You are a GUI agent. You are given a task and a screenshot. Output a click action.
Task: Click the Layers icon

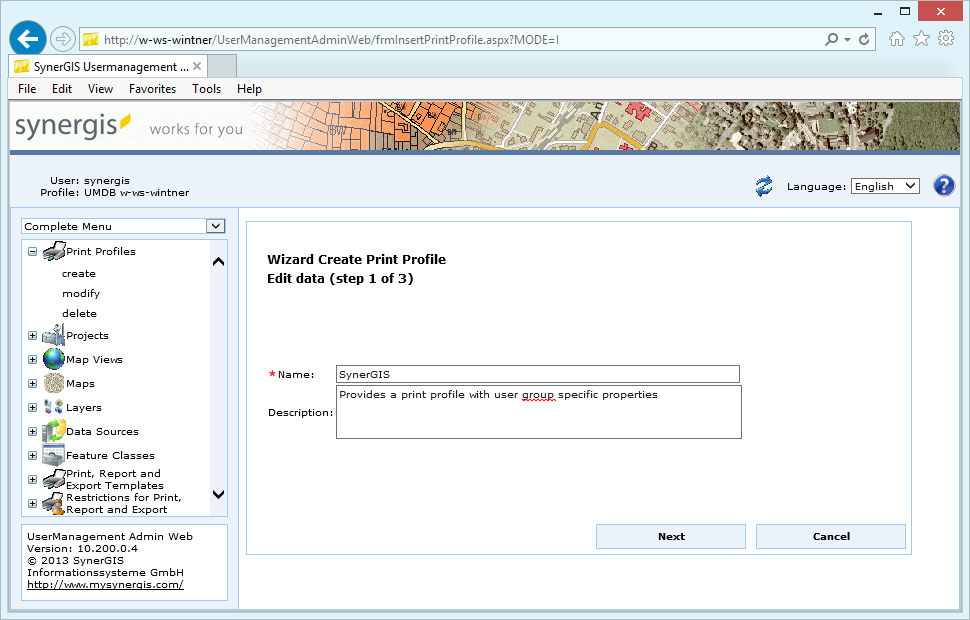point(53,407)
